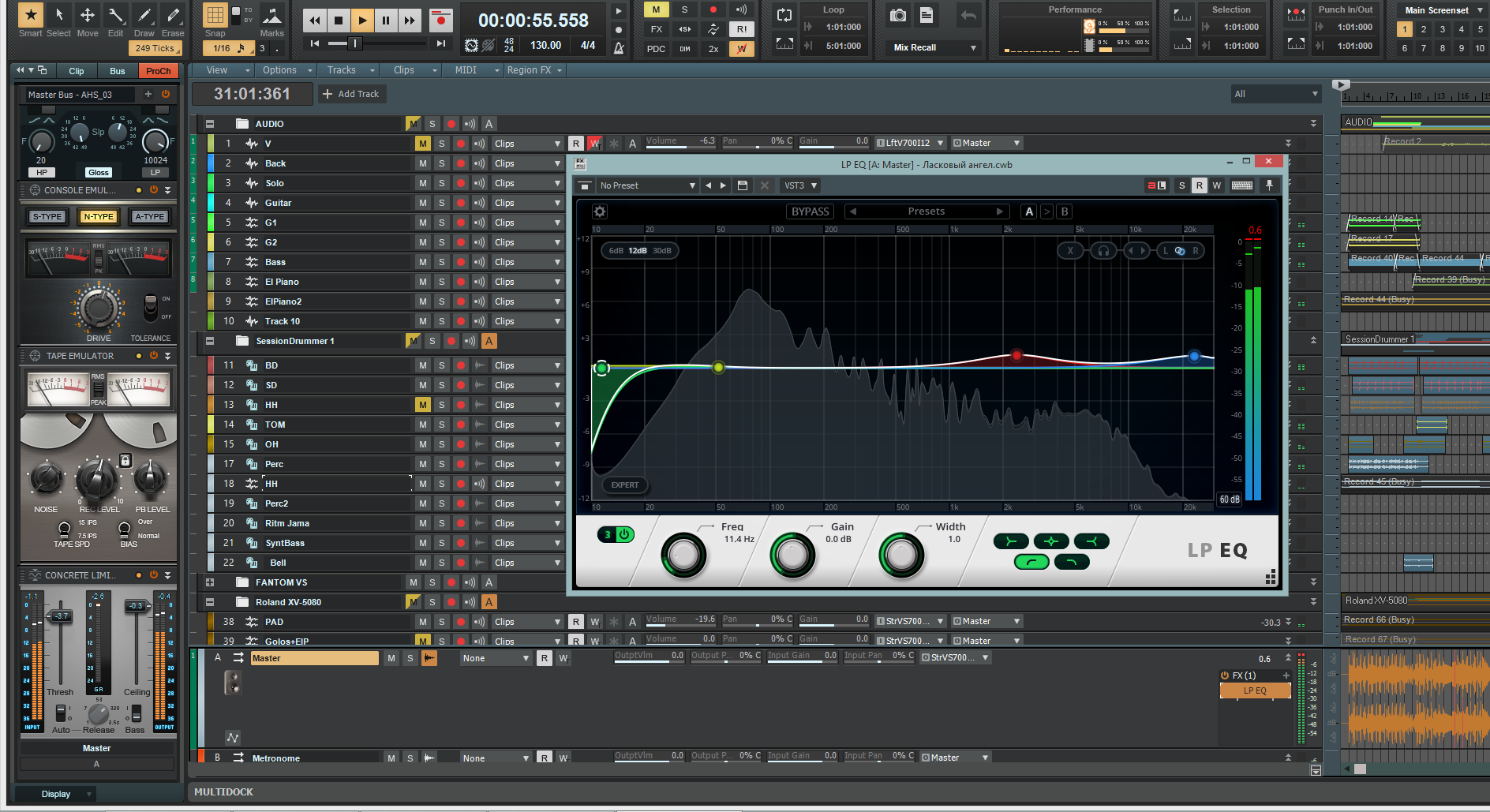Select the low shelf filter shape

point(1010,541)
